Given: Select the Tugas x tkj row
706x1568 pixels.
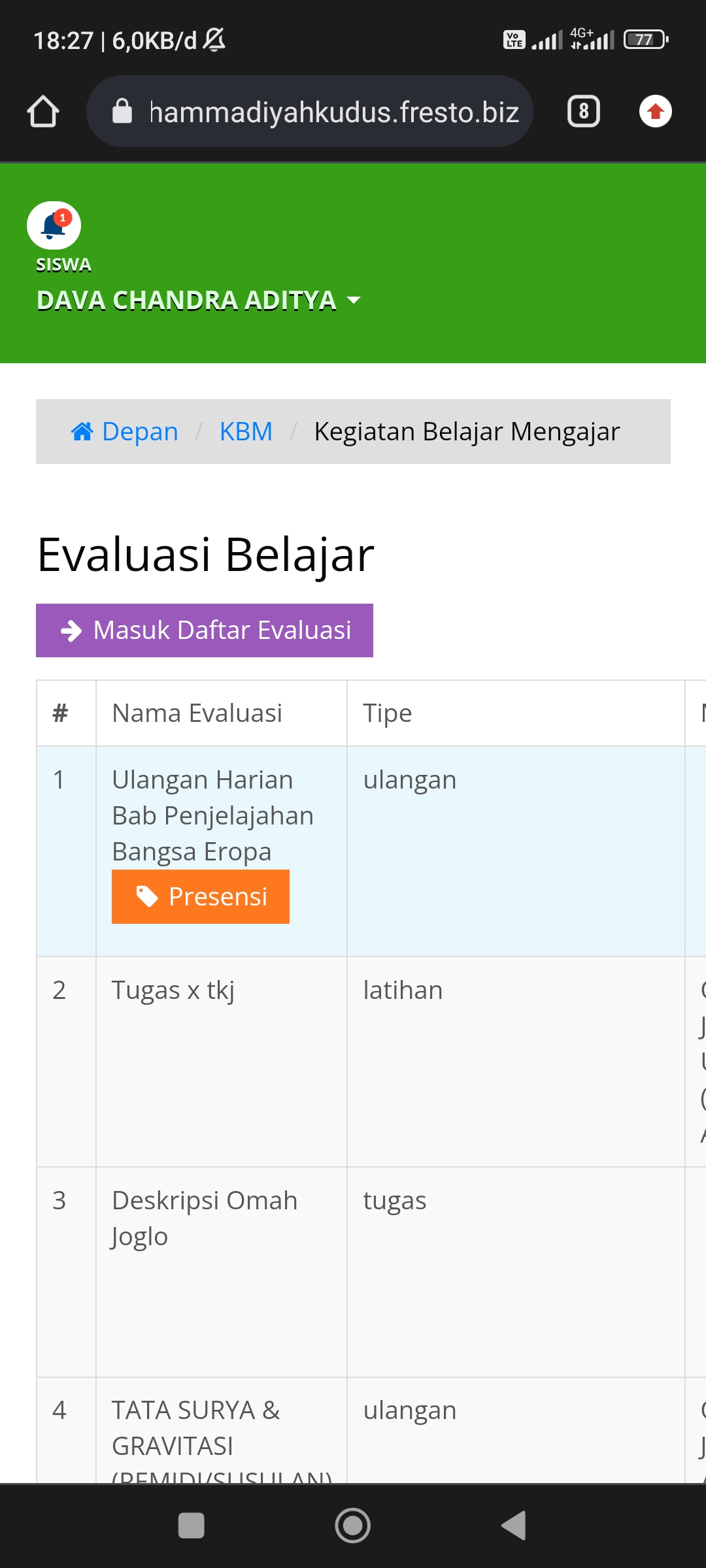Looking at the screenshot, I should coord(371,1062).
